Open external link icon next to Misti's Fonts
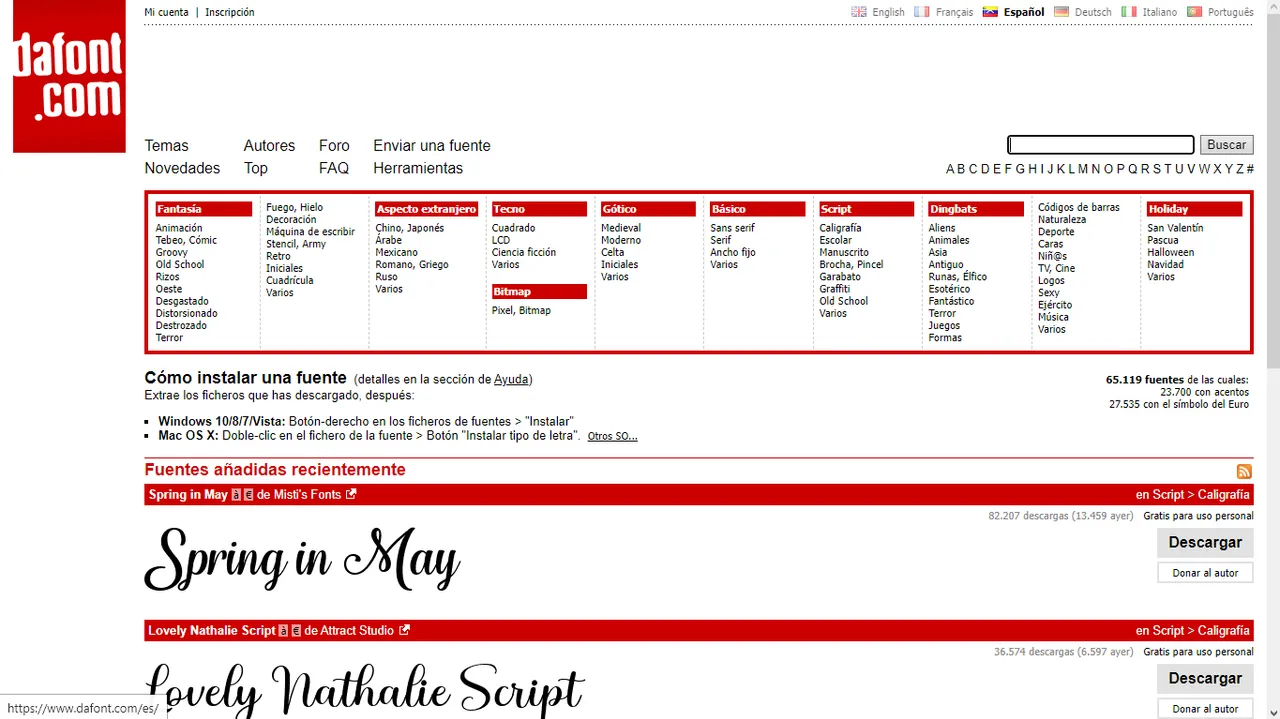This screenshot has height=719, width=1280. [x=351, y=494]
